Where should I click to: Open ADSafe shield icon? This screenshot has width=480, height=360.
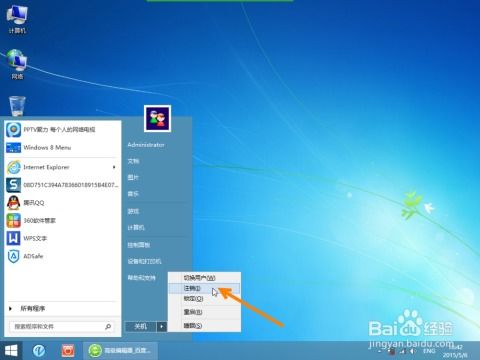point(14,256)
